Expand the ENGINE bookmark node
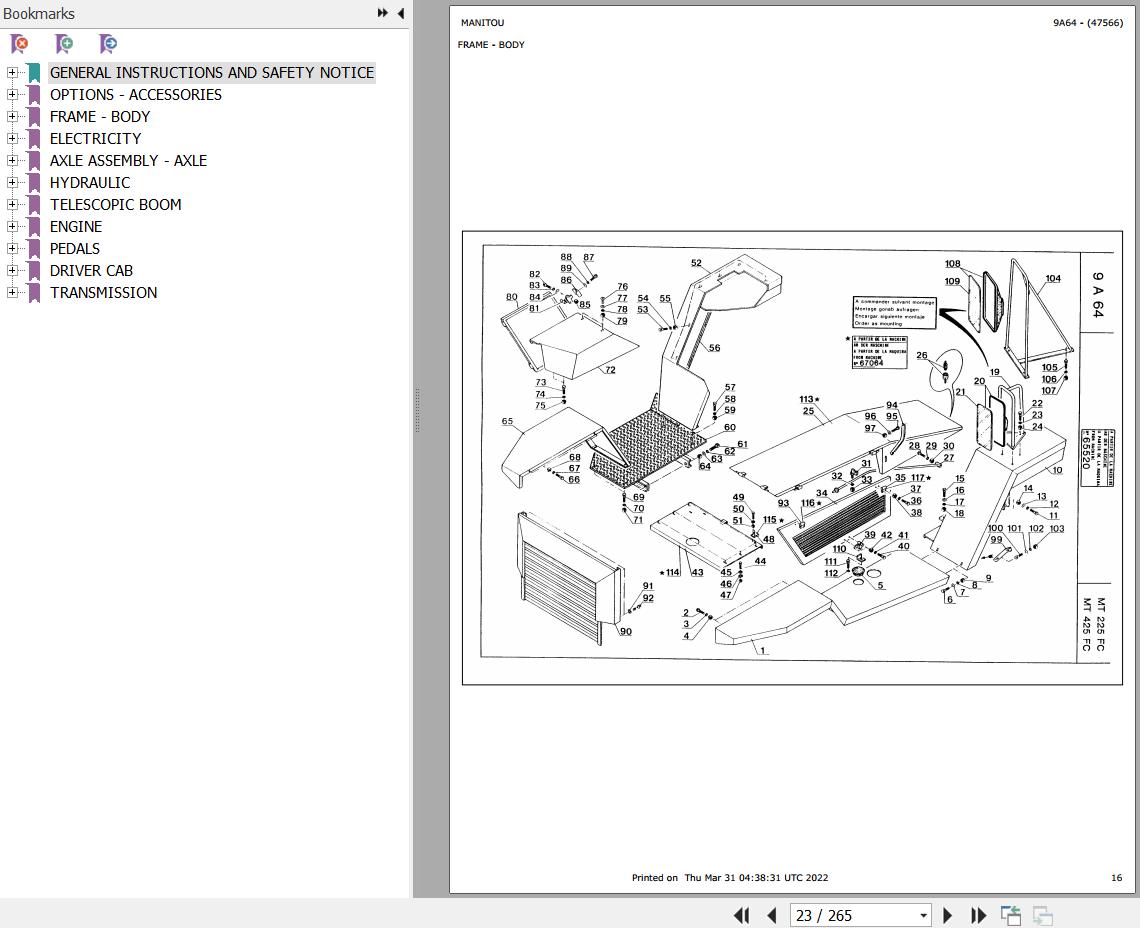 [x=12, y=226]
